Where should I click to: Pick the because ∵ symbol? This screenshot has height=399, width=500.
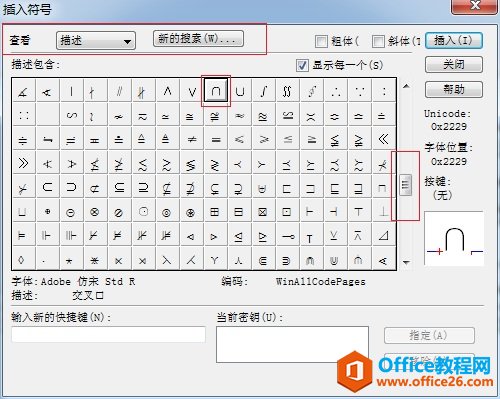point(360,90)
